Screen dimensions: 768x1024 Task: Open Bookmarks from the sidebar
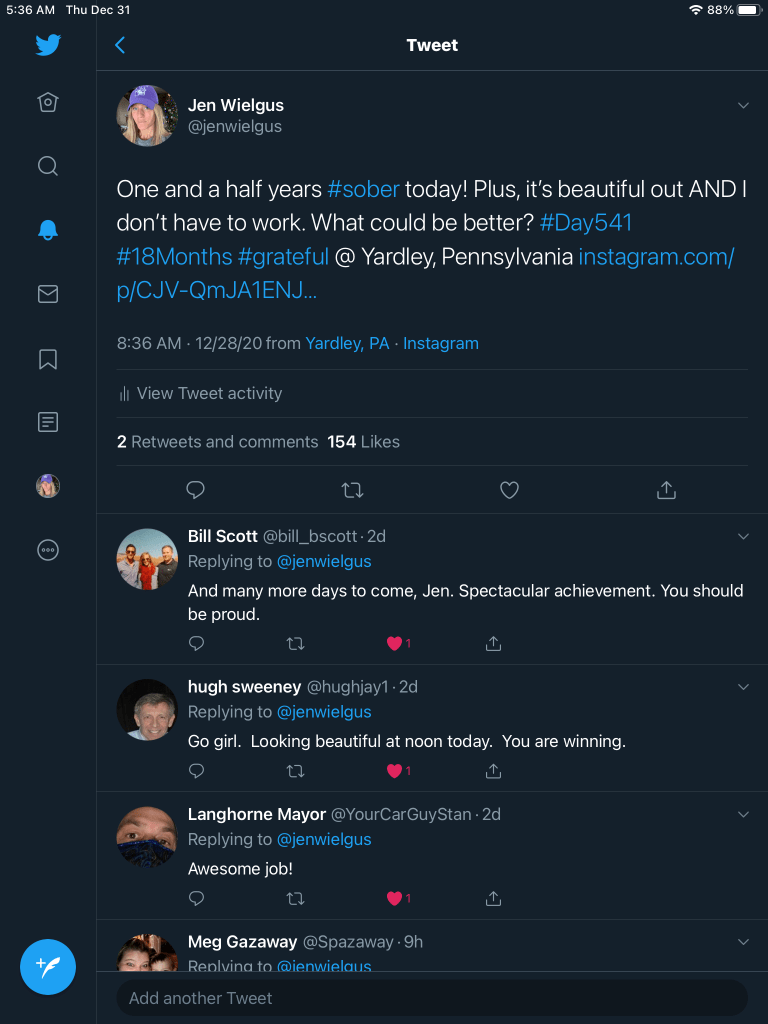tap(48, 359)
